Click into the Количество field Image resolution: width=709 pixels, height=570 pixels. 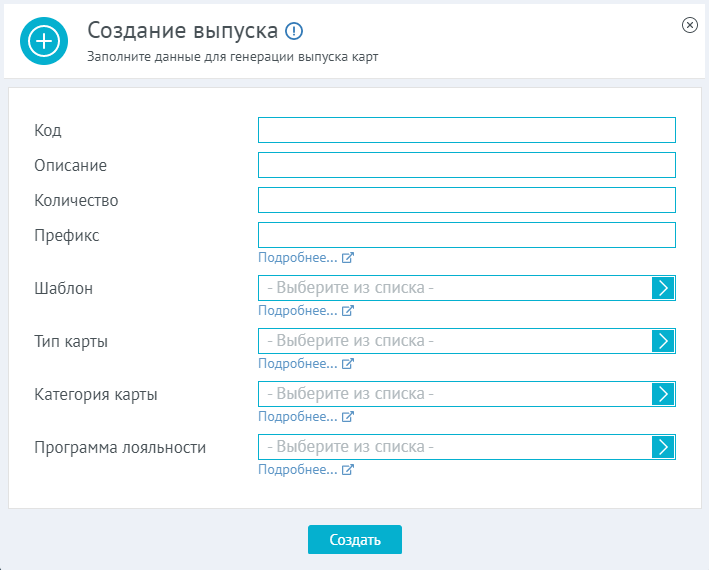coord(467,200)
